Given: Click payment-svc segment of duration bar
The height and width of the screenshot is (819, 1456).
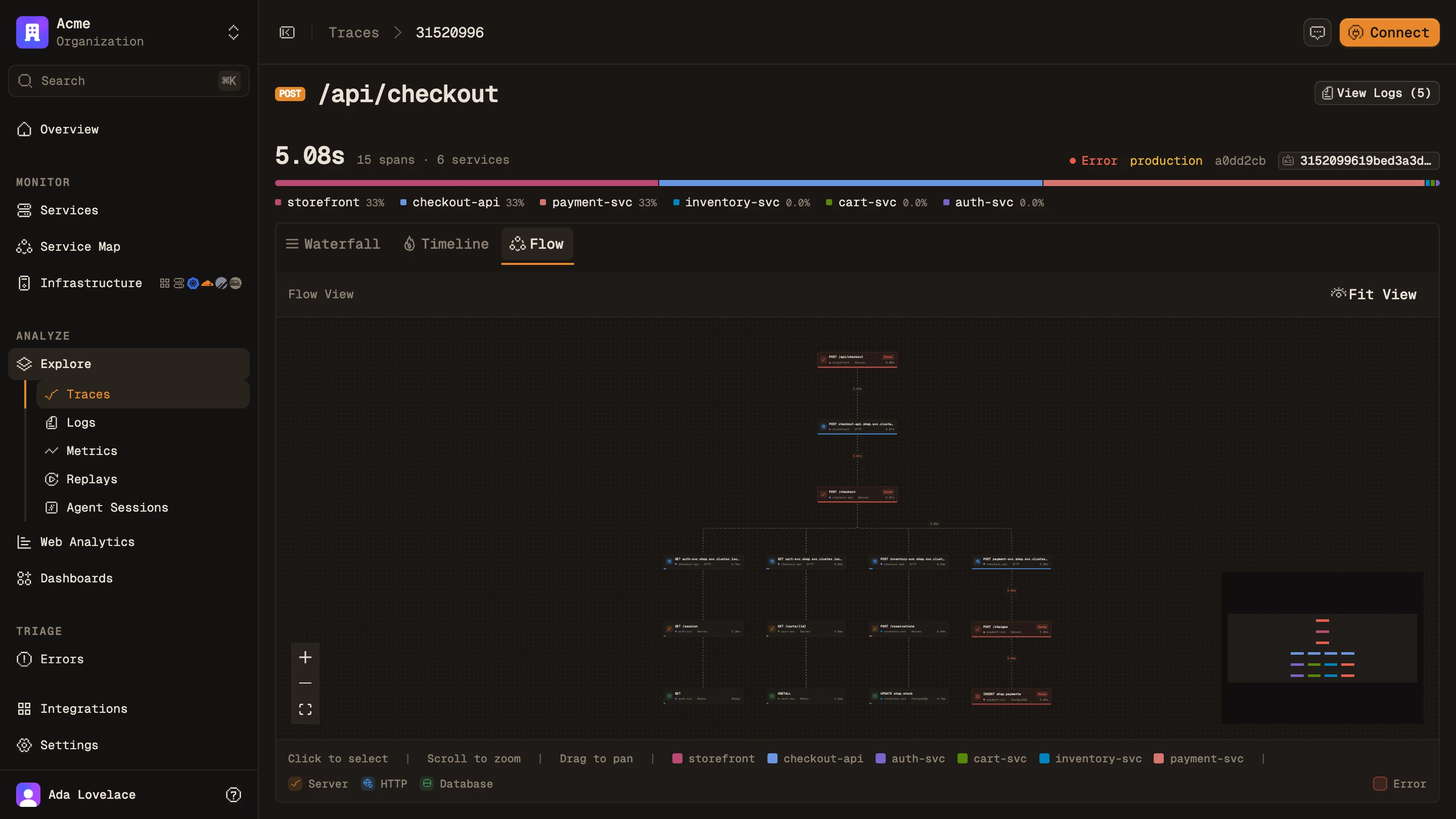Looking at the screenshot, I should point(1234,183).
